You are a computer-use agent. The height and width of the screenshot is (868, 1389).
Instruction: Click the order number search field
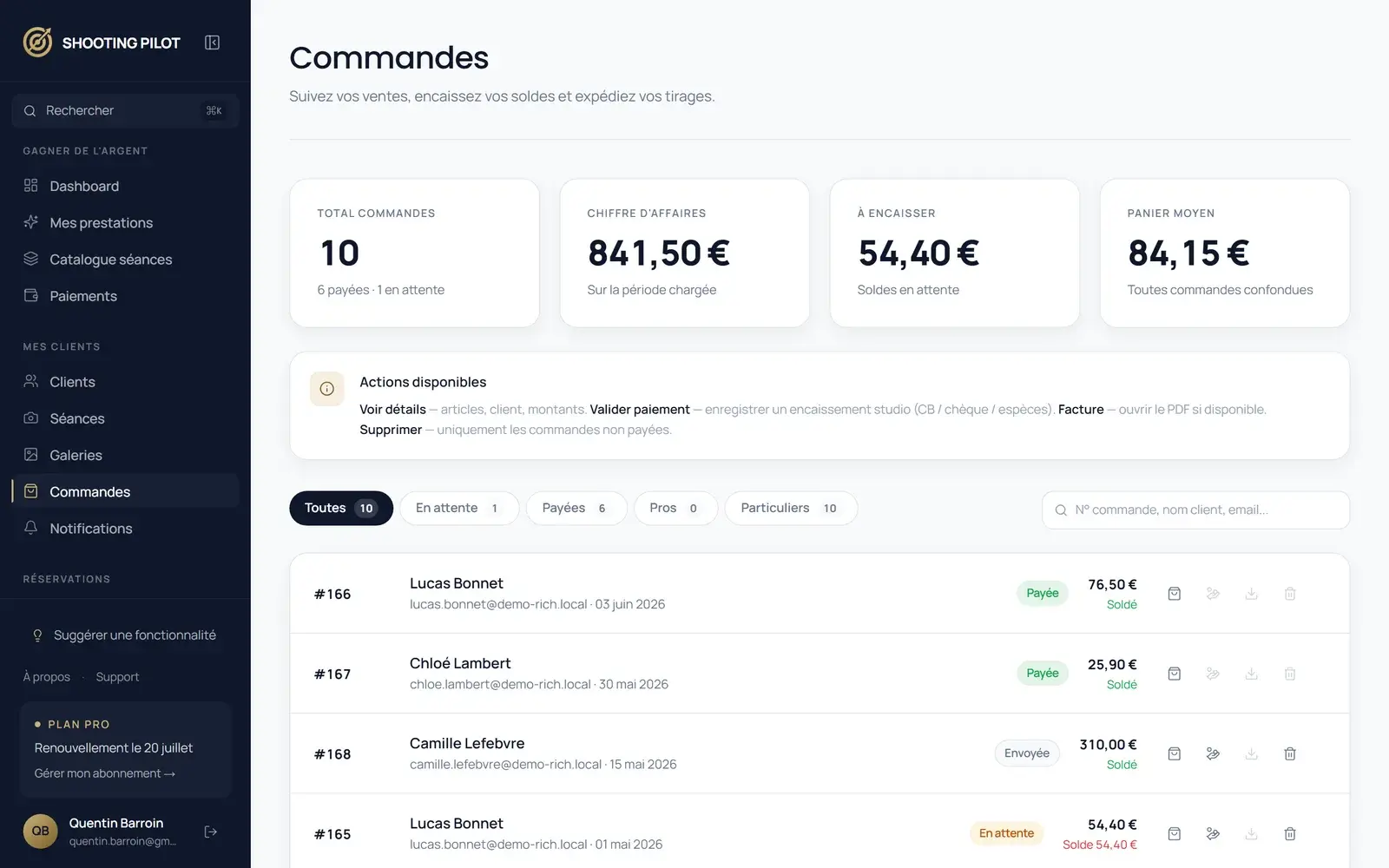(1195, 510)
